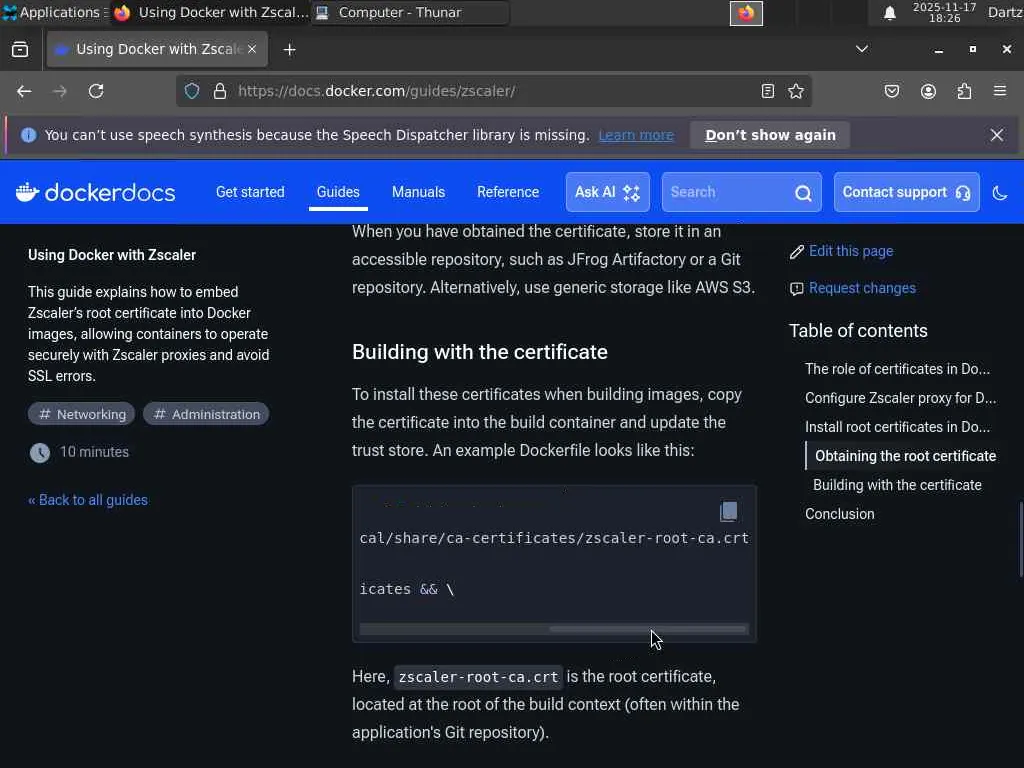Click the Firefox forward arrow

[x=59, y=91]
